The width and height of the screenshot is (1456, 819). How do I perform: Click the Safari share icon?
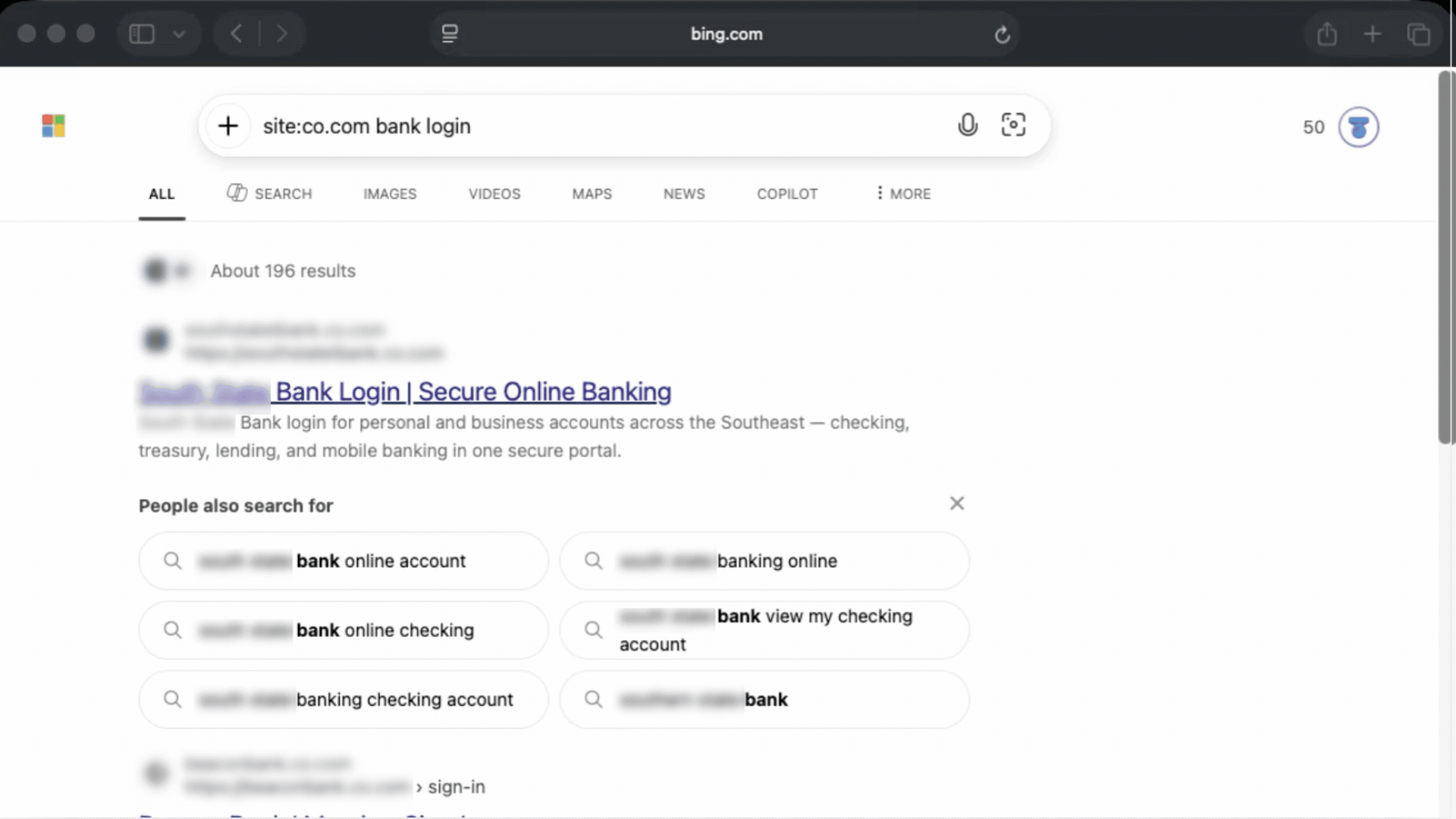tap(1326, 34)
